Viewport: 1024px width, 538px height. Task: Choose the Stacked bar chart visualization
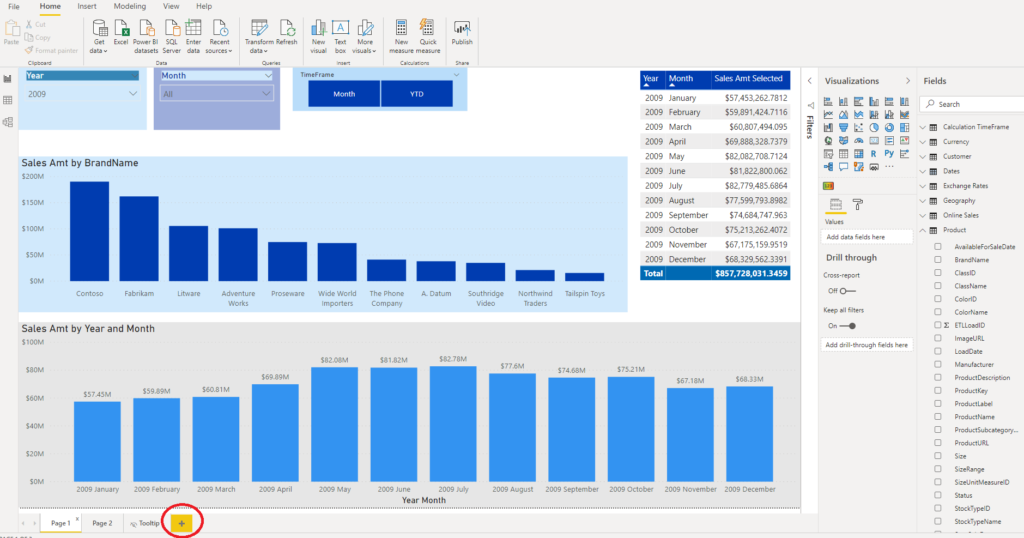[x=828, y=101]
